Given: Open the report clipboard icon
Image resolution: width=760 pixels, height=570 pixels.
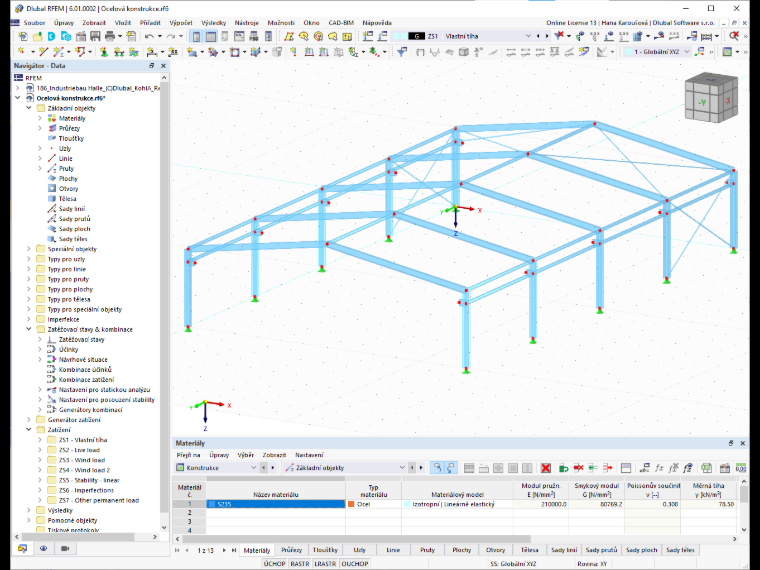Looking at the screenshot, I should [x=131, y=36].
